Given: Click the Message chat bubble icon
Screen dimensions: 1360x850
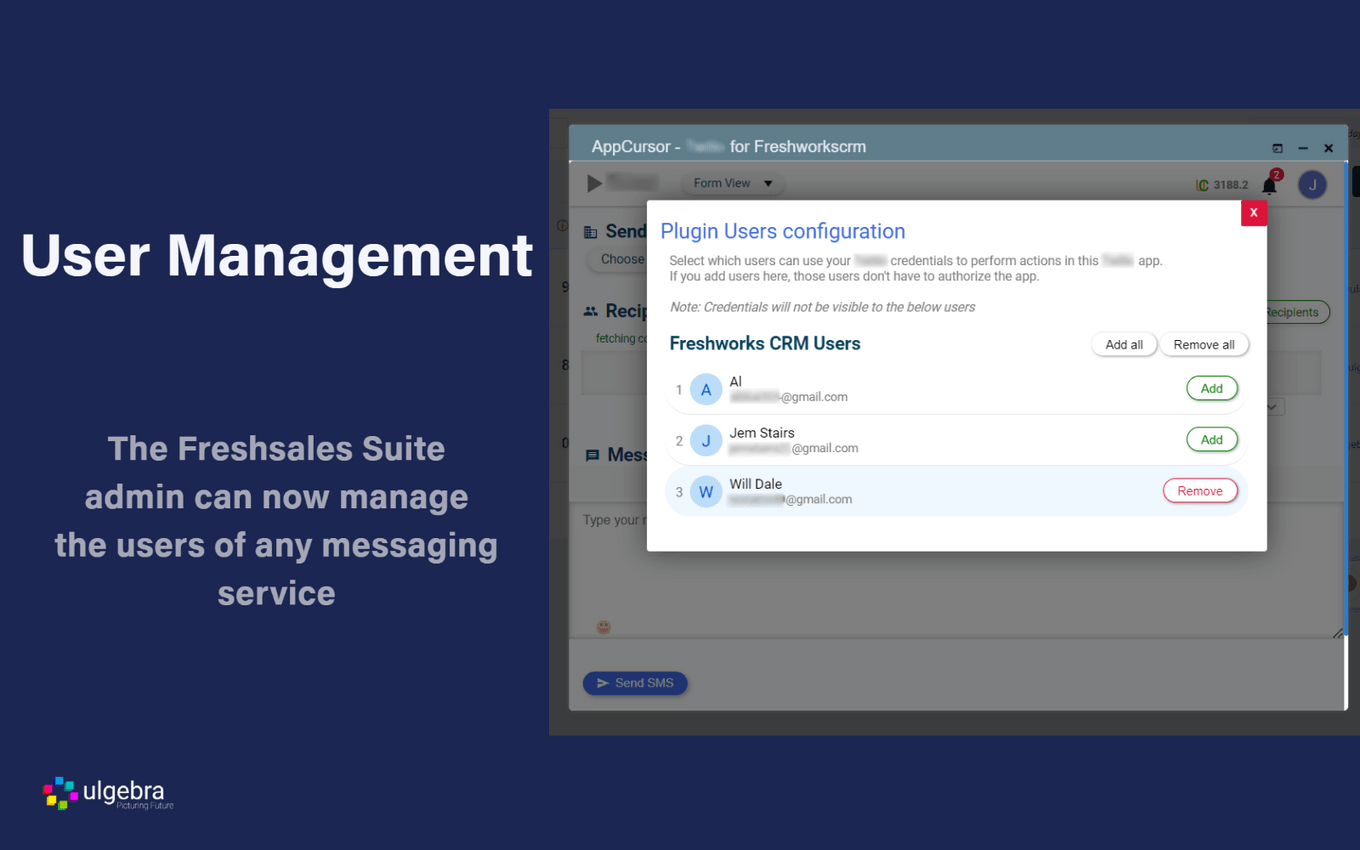Looking at the screenshot, I should click(590, 455).
